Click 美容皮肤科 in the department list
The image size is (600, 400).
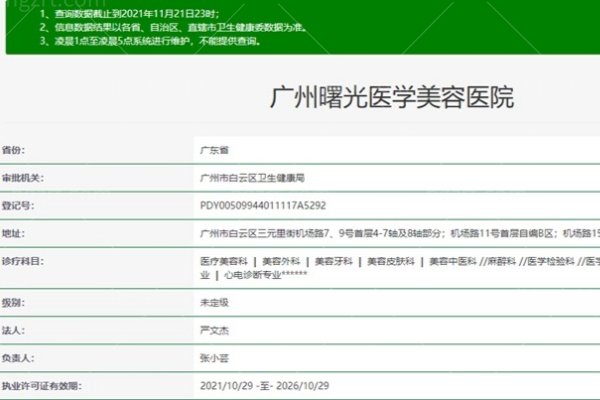tap(391, 261)
